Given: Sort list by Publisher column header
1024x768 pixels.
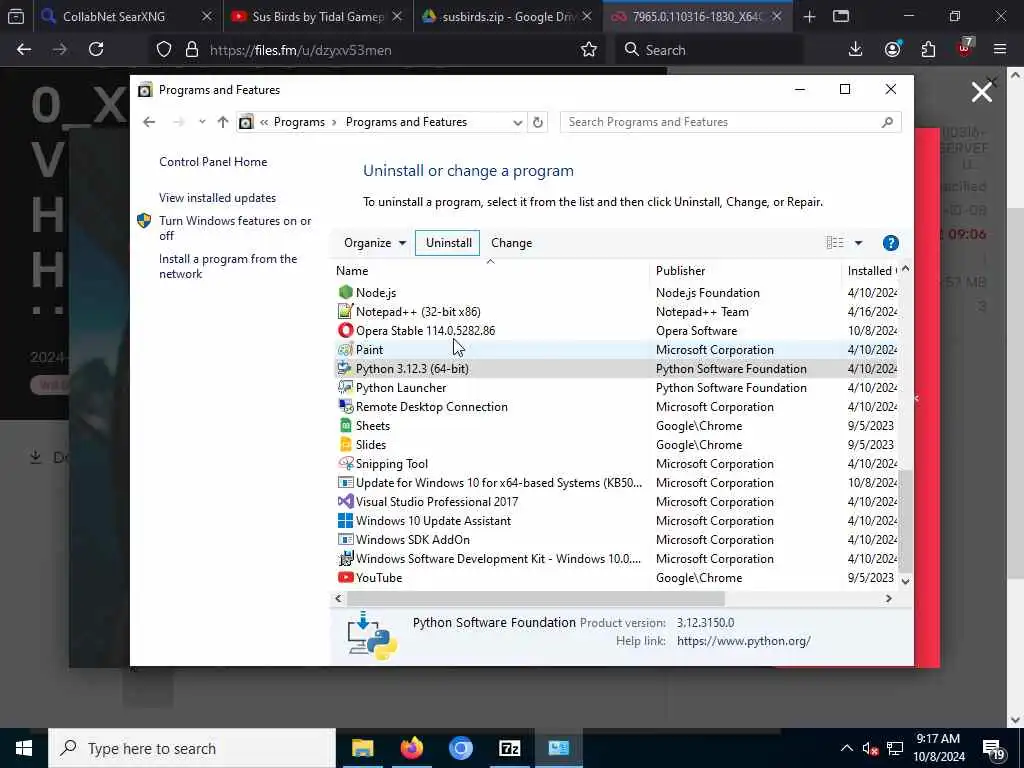Looking at the screenshot, I should [744, 270].
